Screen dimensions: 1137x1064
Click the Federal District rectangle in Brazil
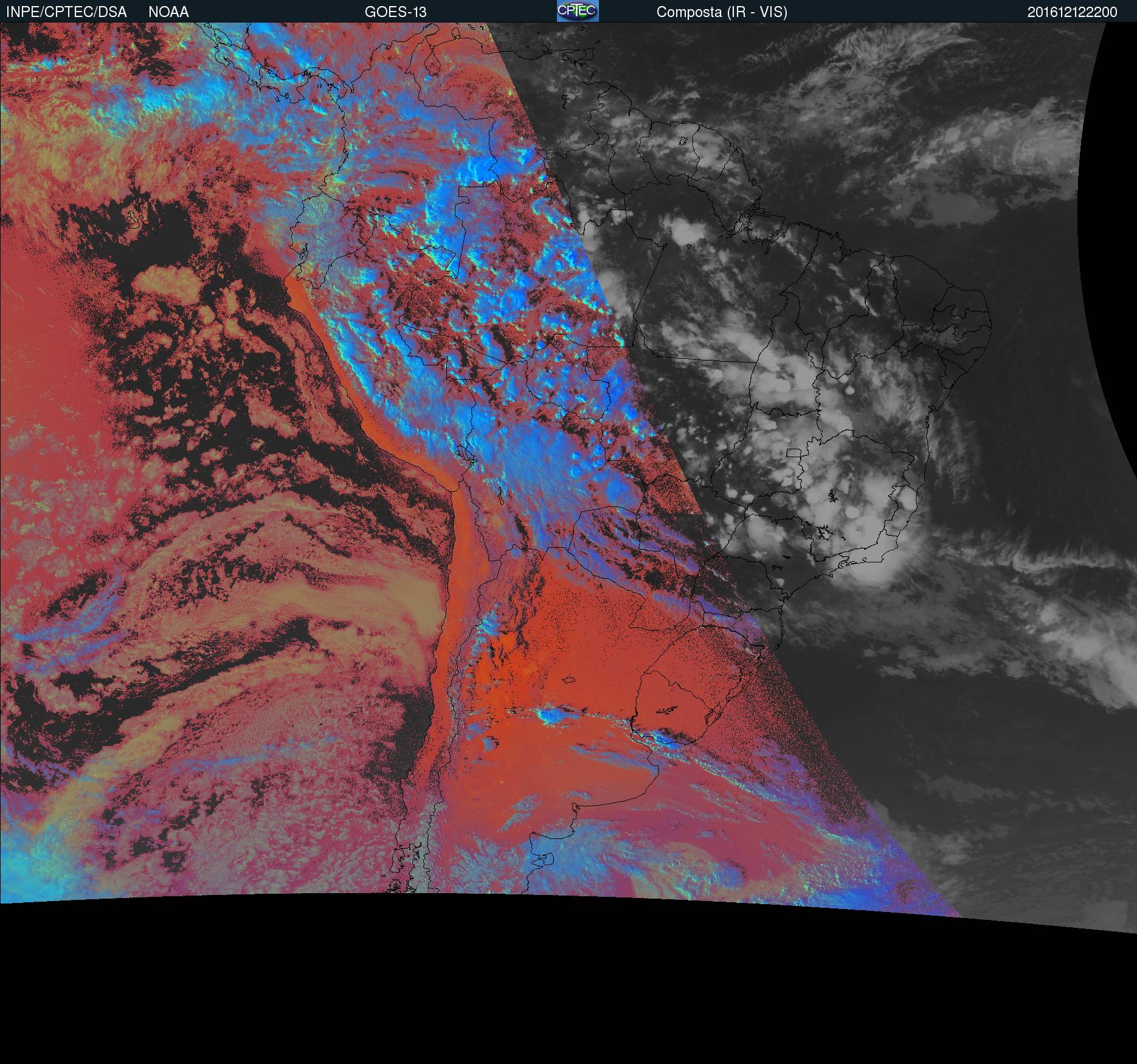[793, 453]
